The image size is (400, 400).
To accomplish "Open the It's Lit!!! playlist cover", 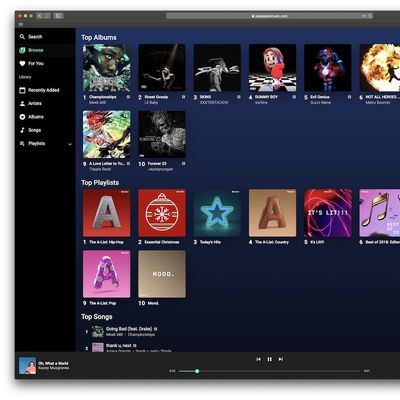I will click(328, 213).
